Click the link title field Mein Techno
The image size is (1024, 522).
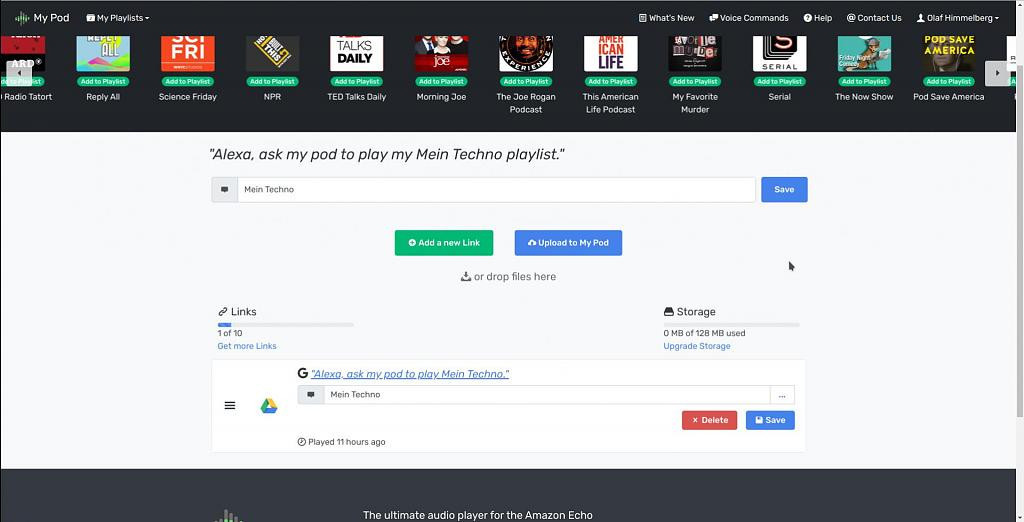coord(547,395)
